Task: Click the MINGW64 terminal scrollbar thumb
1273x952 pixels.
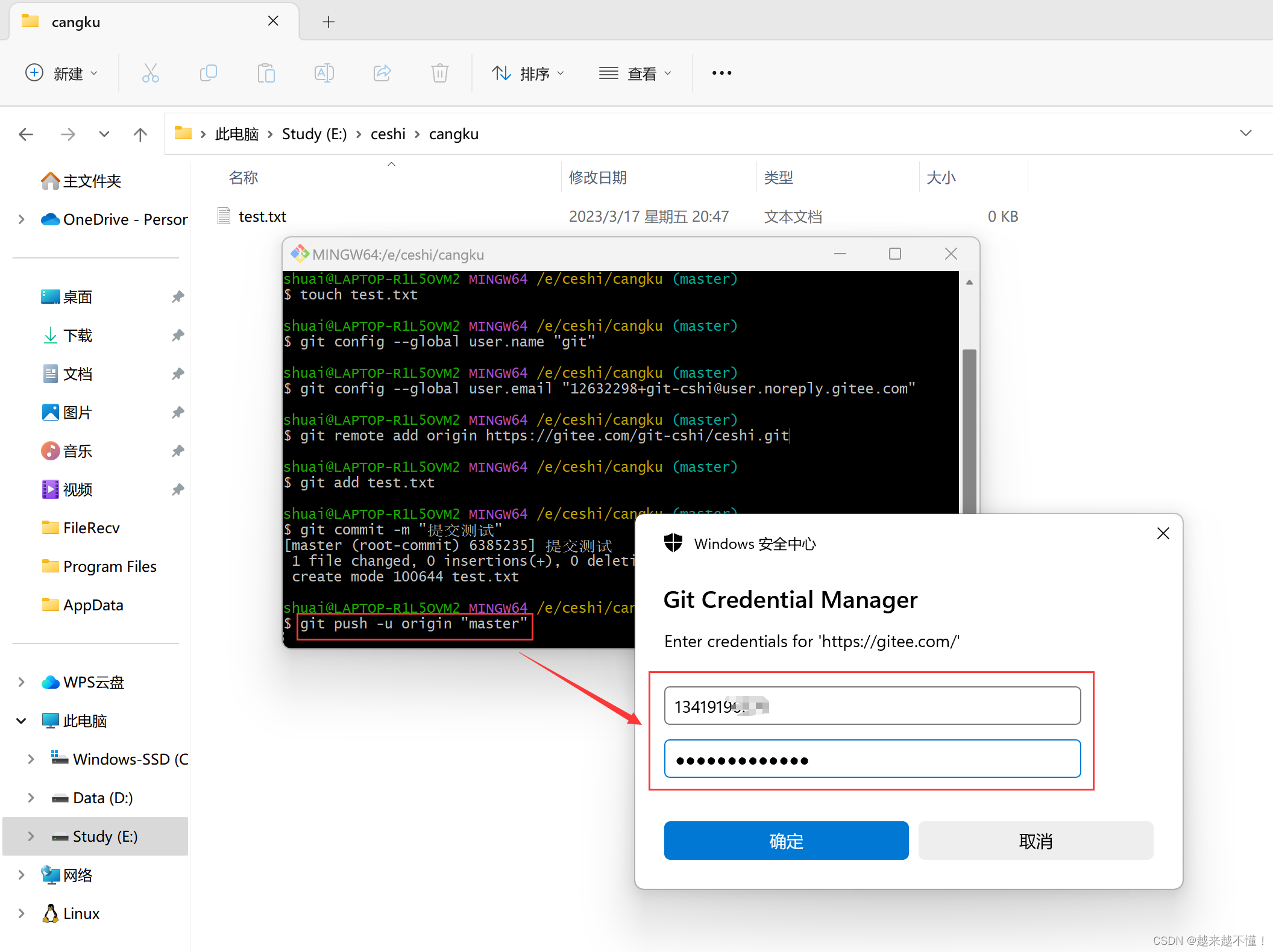Action: point(969,431)
